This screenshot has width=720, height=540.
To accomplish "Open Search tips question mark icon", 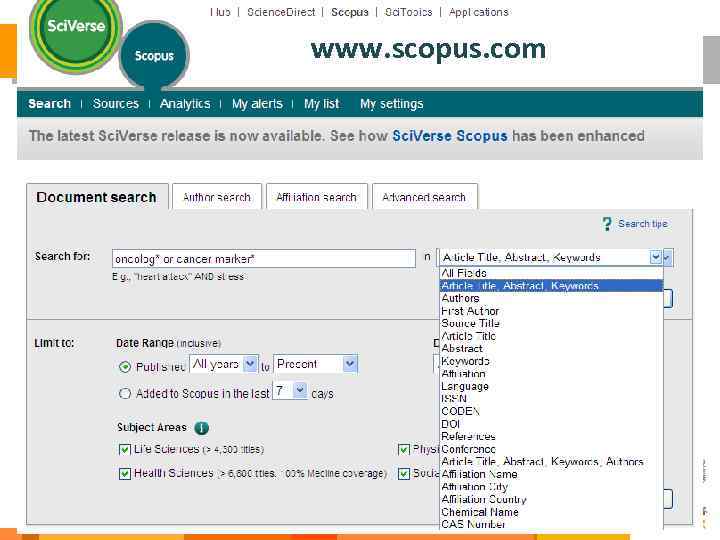I will pos(607,224).
